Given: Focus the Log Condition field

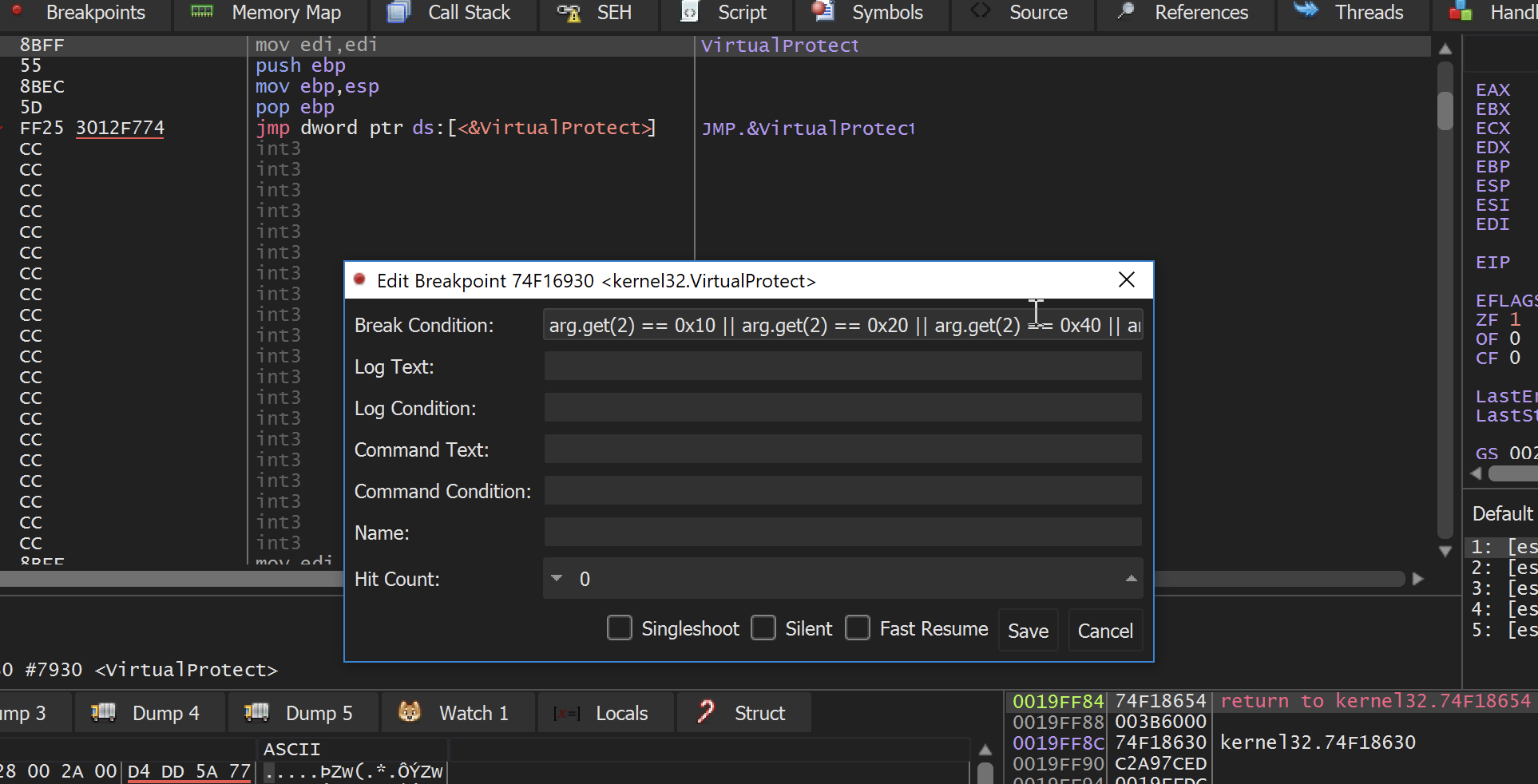Looking at the screenshot, I should [843, 409].
